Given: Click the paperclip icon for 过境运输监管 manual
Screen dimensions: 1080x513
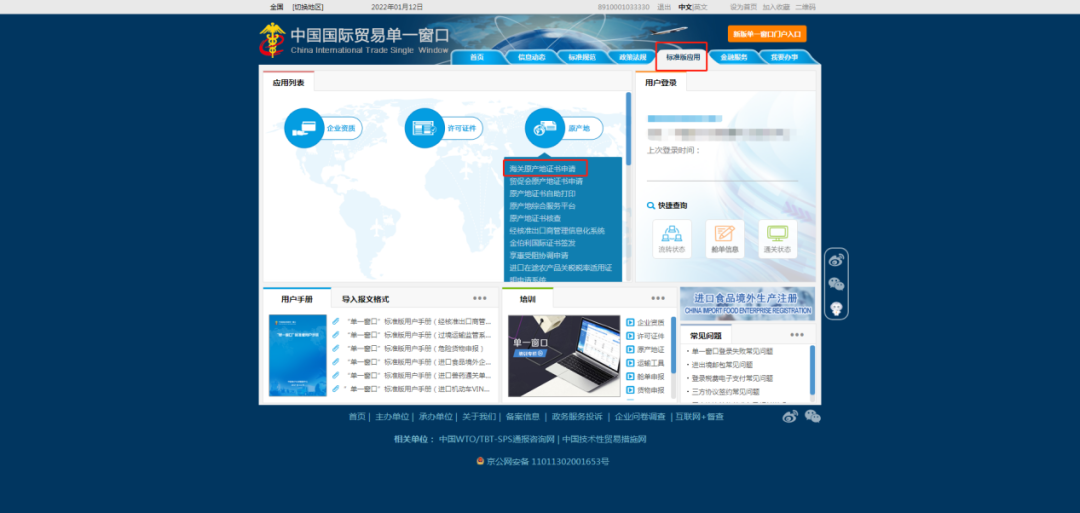Looking at the screenshot, I should (x=335, y=335).
